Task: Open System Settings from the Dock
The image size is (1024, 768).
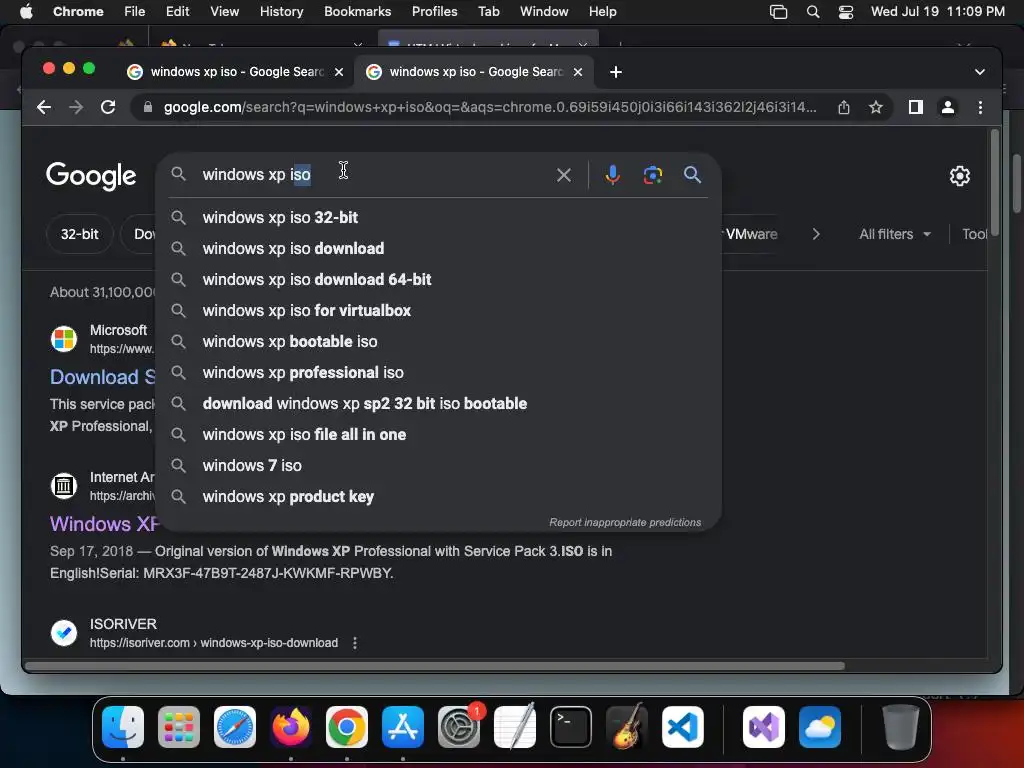Action: pyautogui.click(x=458, y=727)
